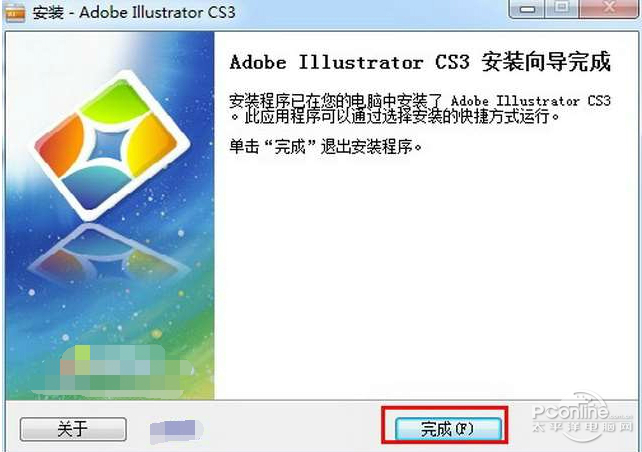This screenshot has height=452, width=642.
Task: Click the disabled maximize window button
Action: (x=562, y=8)
